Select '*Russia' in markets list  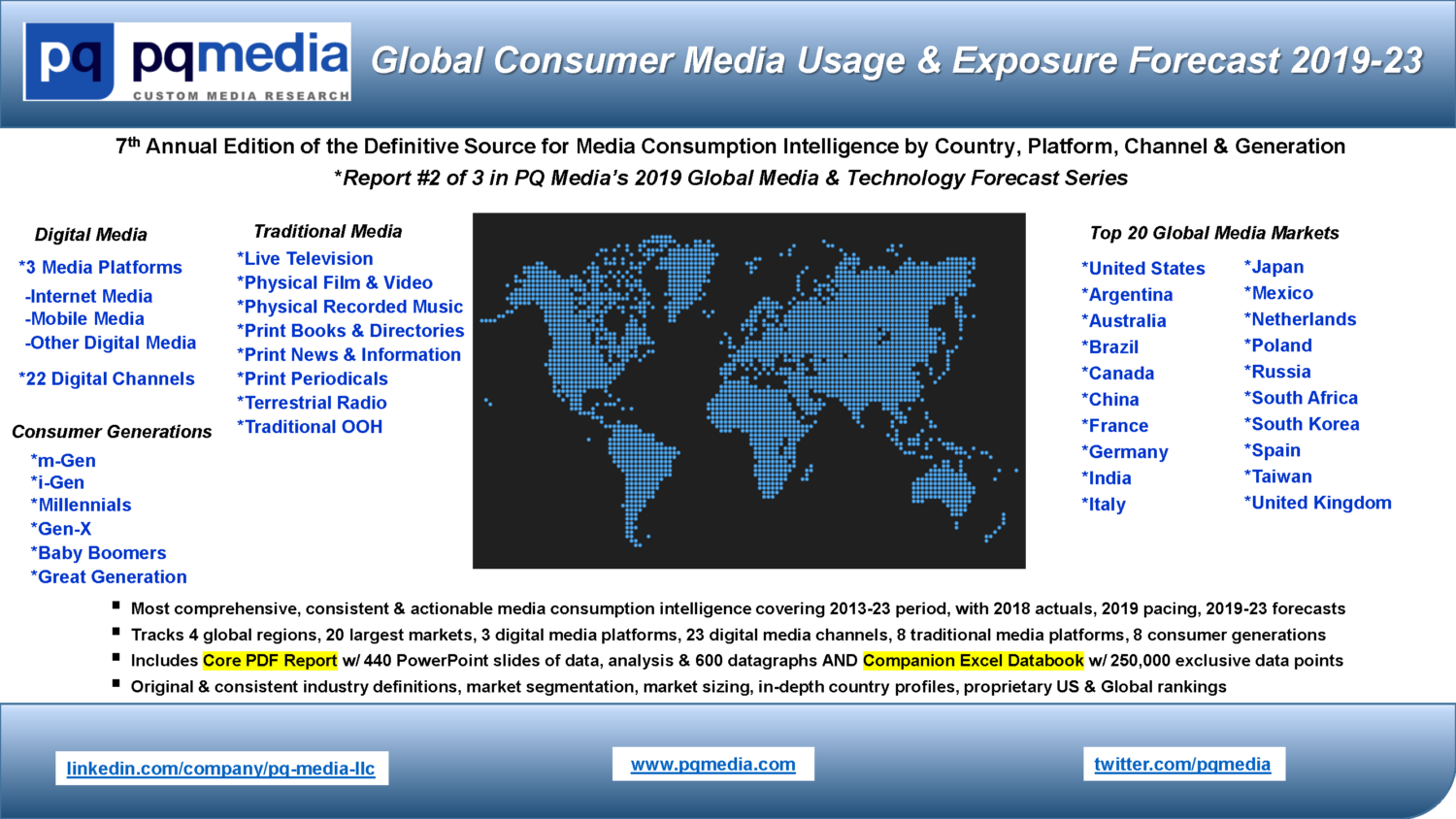[1277, 372]
